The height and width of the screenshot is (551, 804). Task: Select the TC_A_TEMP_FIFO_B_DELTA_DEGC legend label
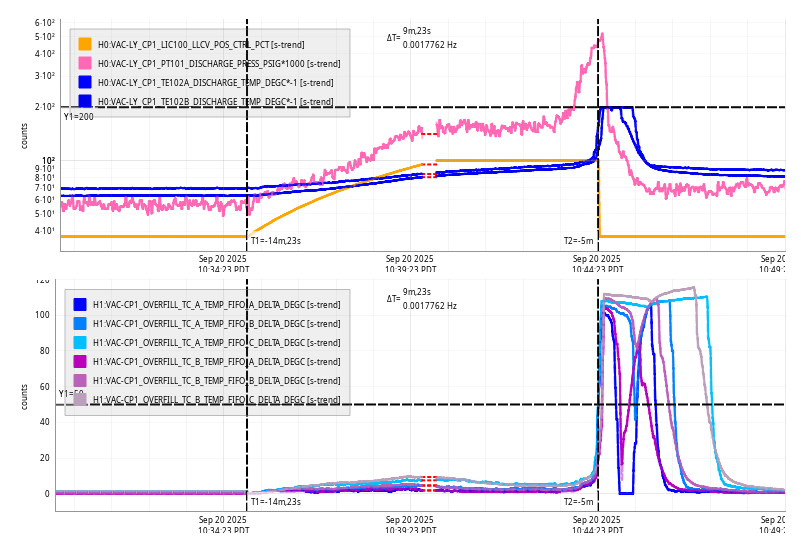tap(216, 324)
